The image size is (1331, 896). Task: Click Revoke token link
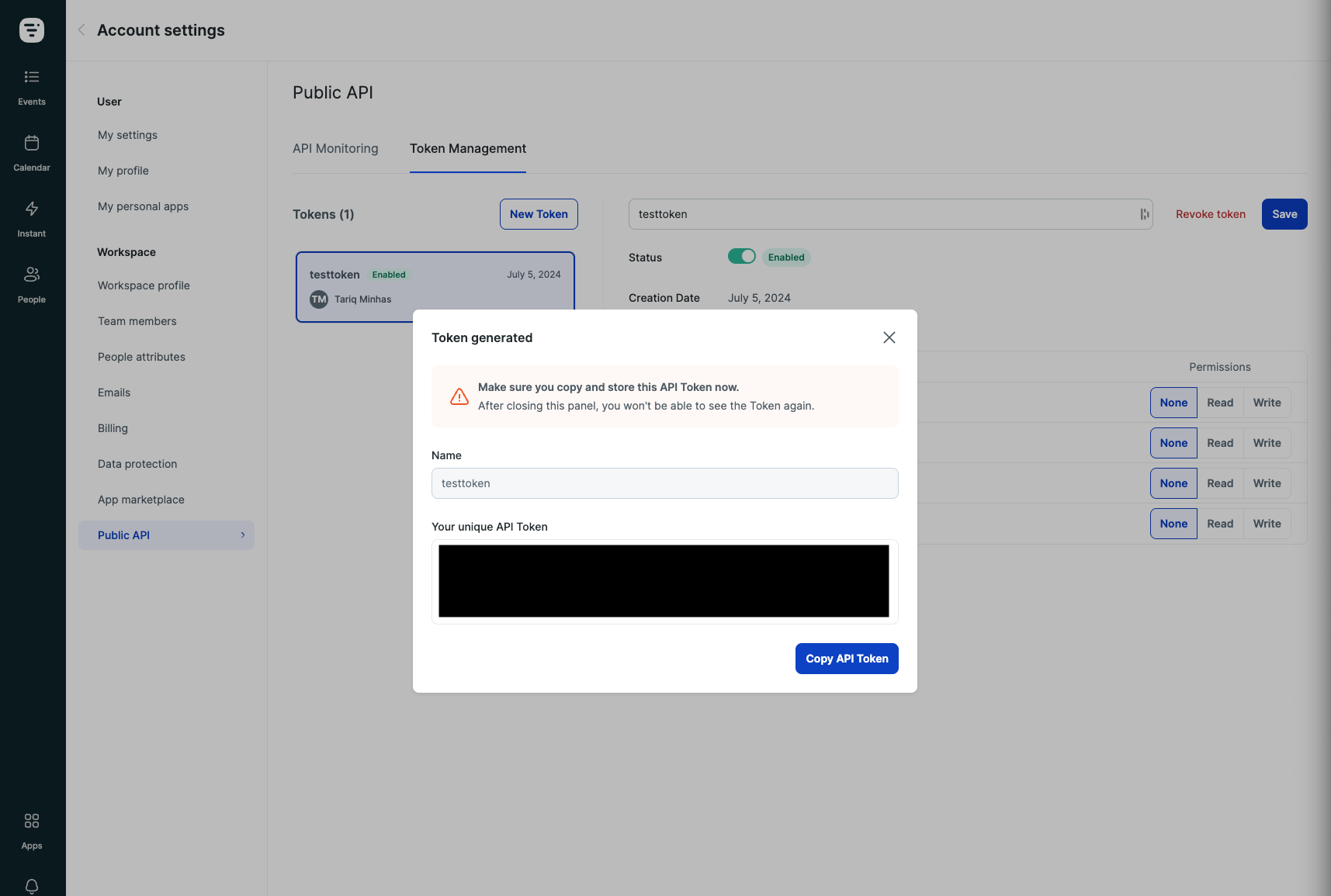(1211, 214)
